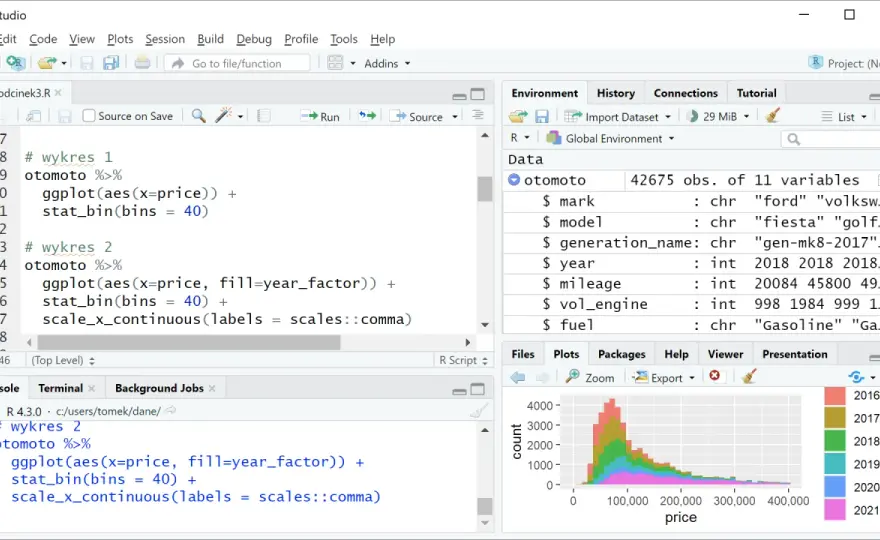Open the Debug menu
The width and height of the screenshot is (880, 540).
click(x=254, y=39)
